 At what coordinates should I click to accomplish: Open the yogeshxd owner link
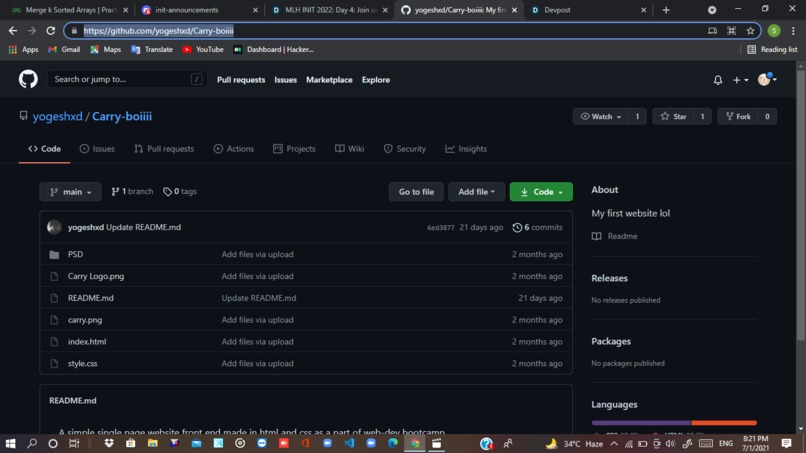(x=58, y=116)
